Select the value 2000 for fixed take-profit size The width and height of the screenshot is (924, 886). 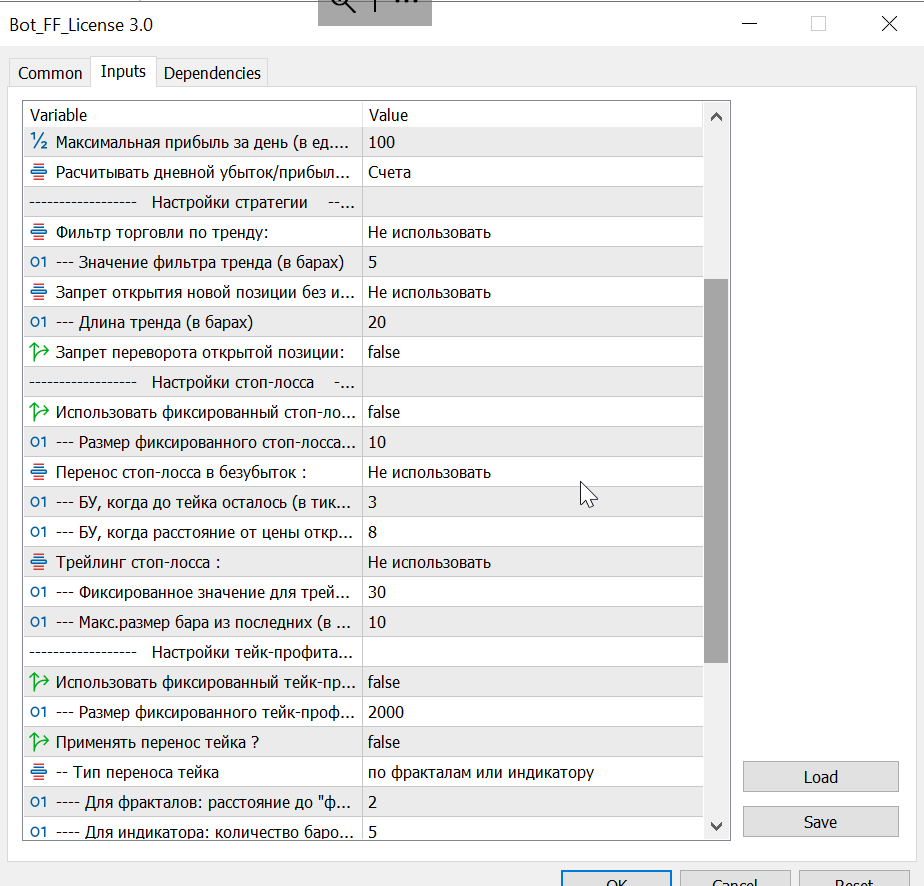click(386, 712)
